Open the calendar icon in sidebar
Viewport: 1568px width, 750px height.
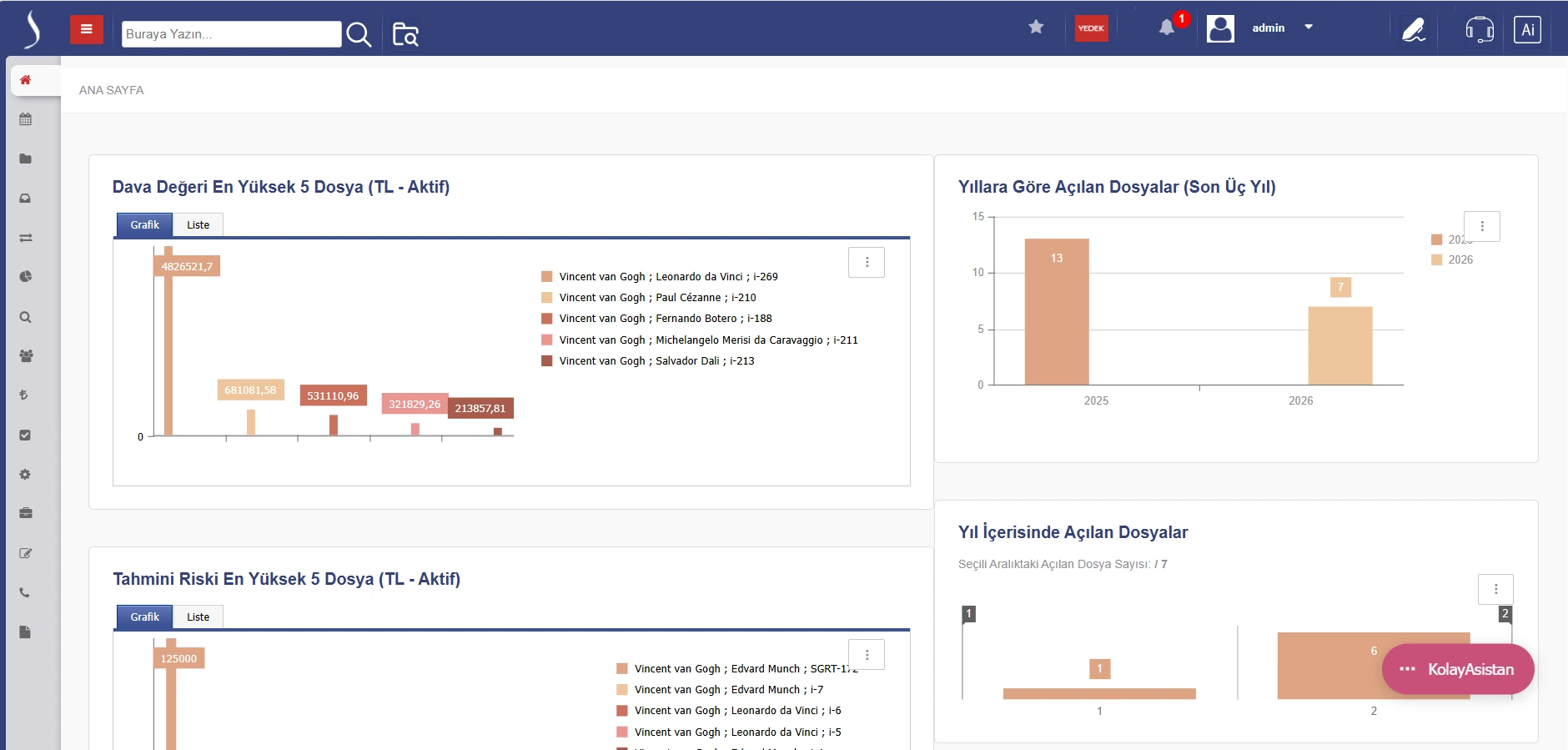coord(25,119)
